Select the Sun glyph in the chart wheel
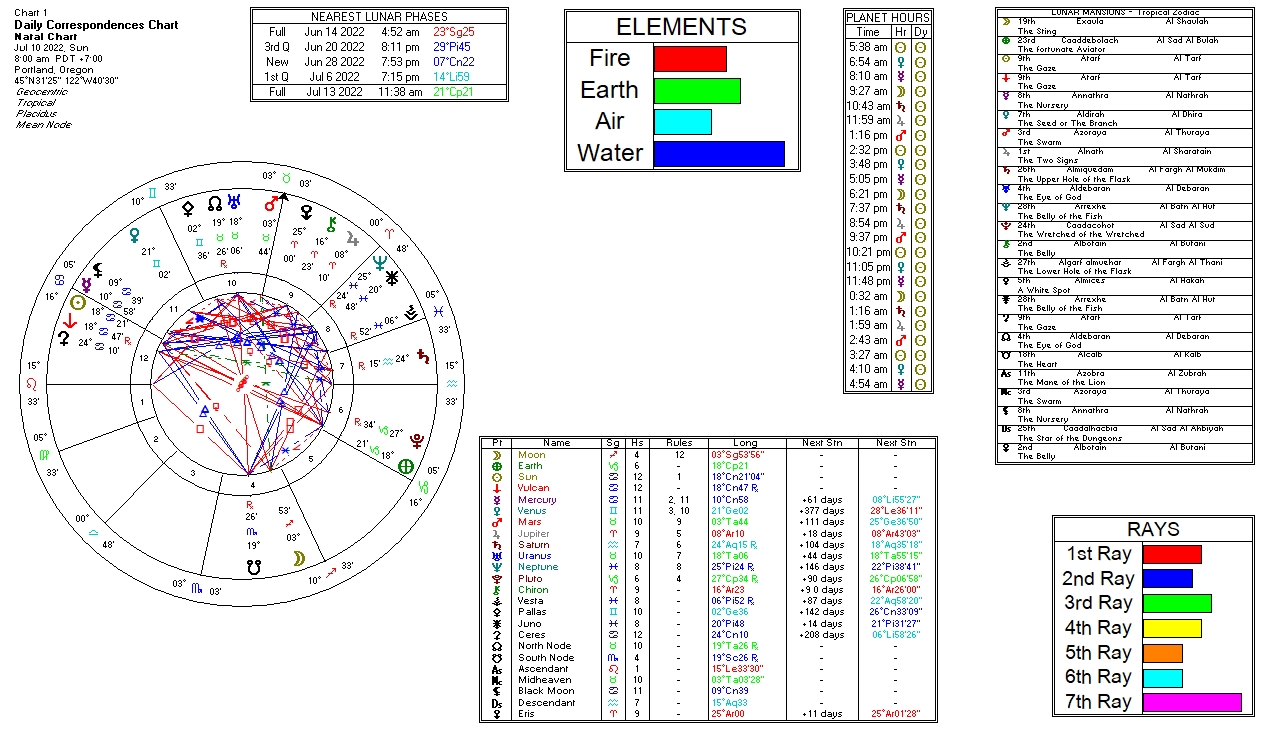Image resolution: width=1267 pixels, height=741 pixels. click(x=78, y=302)
